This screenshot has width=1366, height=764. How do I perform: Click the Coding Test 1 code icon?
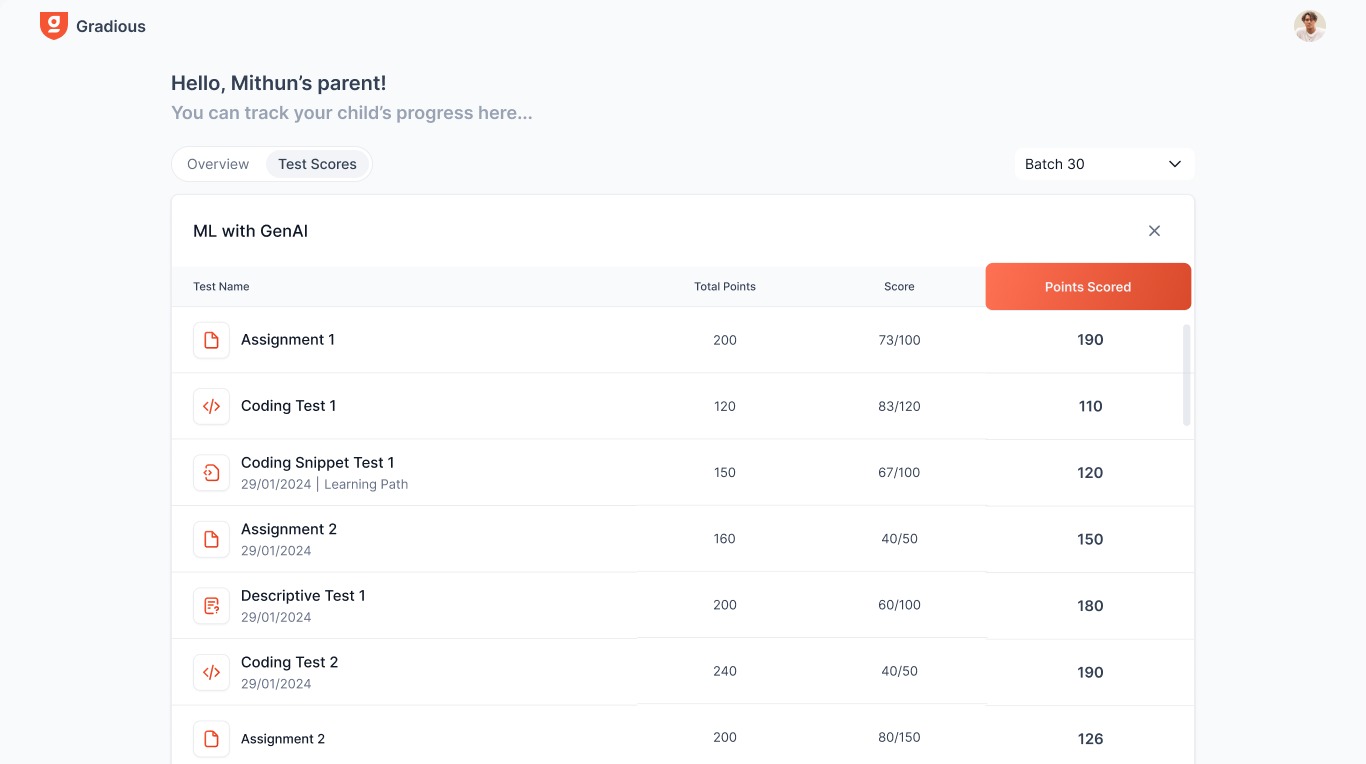pyautogui.click(x=211, y=406)
